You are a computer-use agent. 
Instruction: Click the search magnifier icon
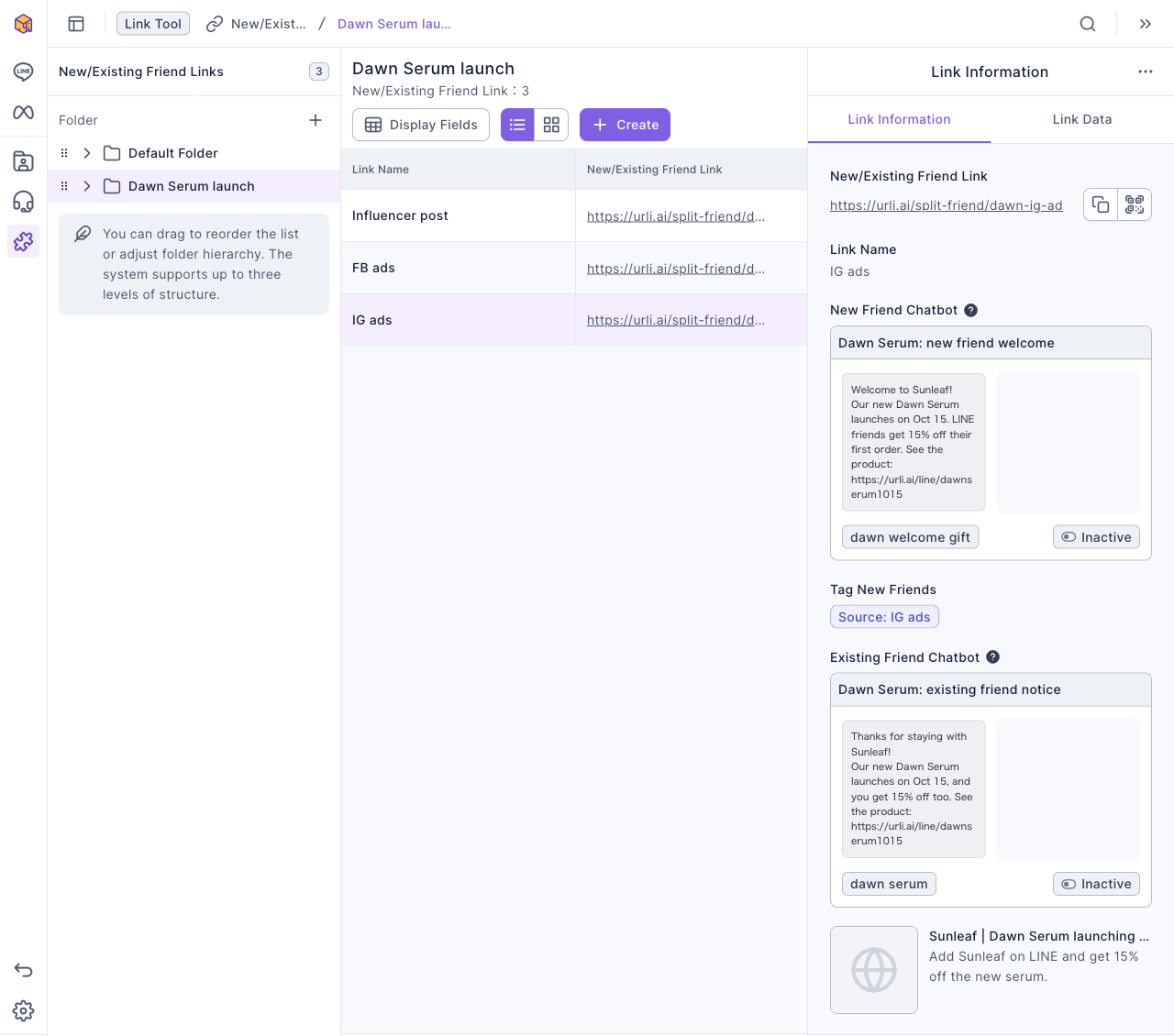[1088, 24]
